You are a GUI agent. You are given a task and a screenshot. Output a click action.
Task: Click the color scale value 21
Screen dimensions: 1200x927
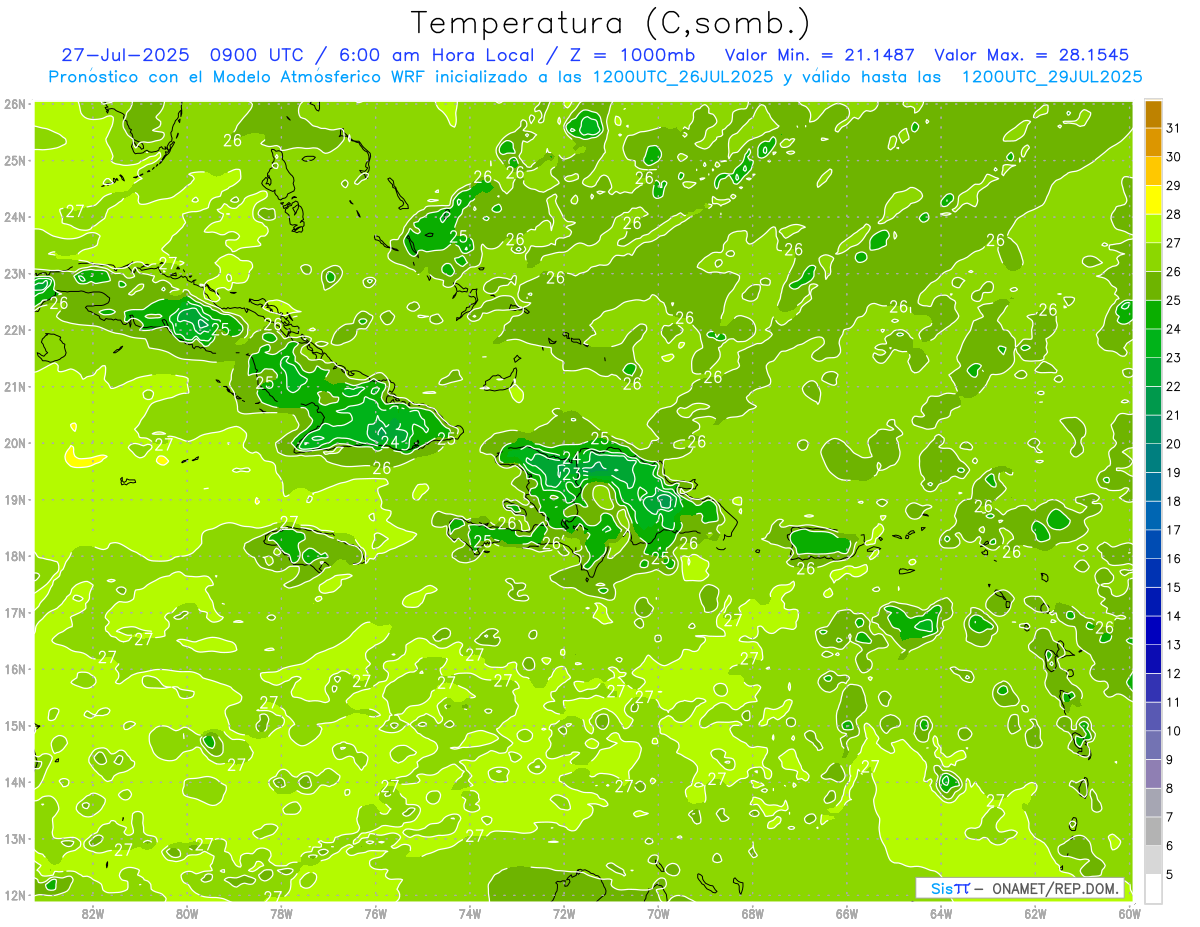[x=1174, y=415]
